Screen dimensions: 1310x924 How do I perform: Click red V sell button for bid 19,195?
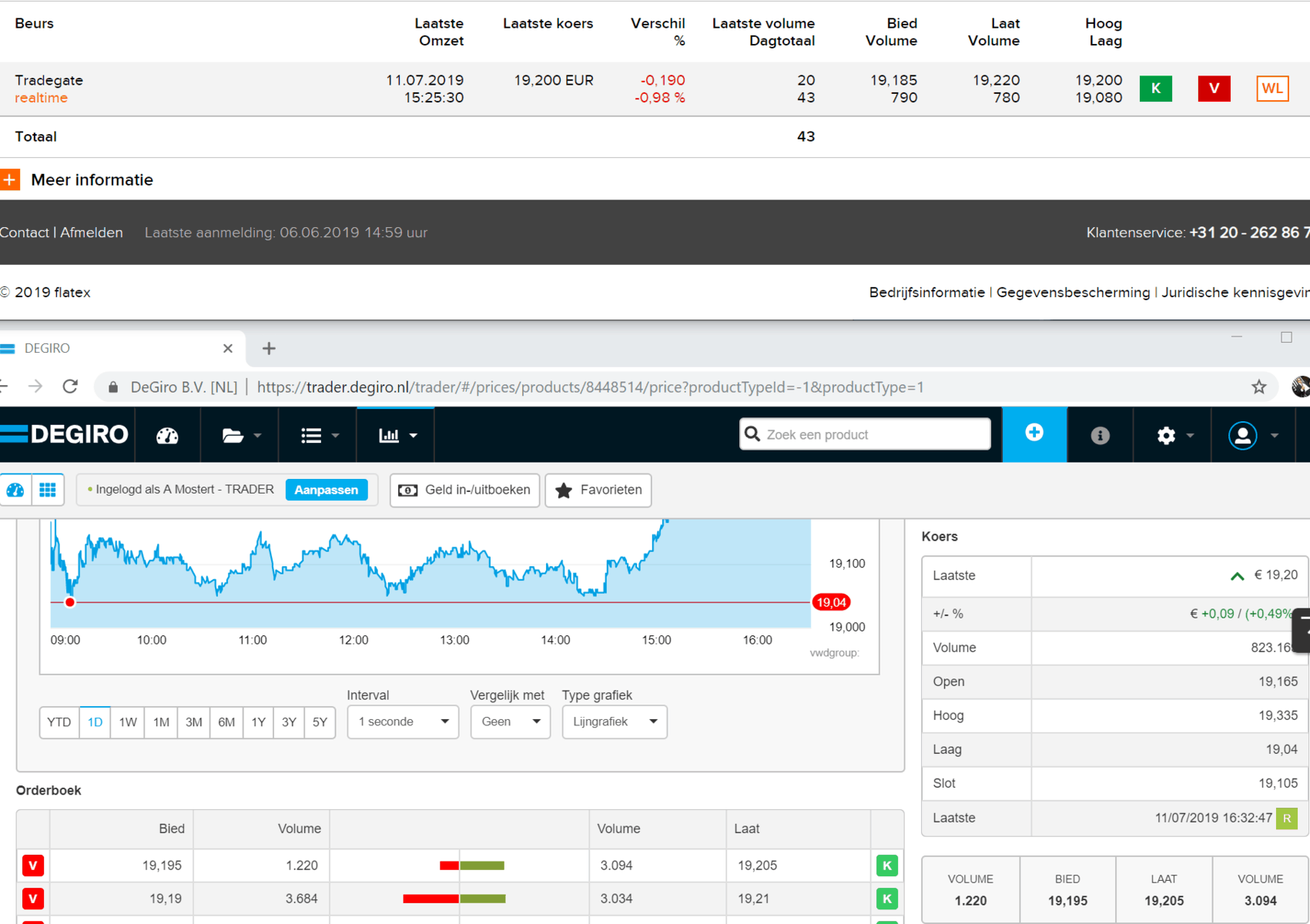(x=33, y=865)
